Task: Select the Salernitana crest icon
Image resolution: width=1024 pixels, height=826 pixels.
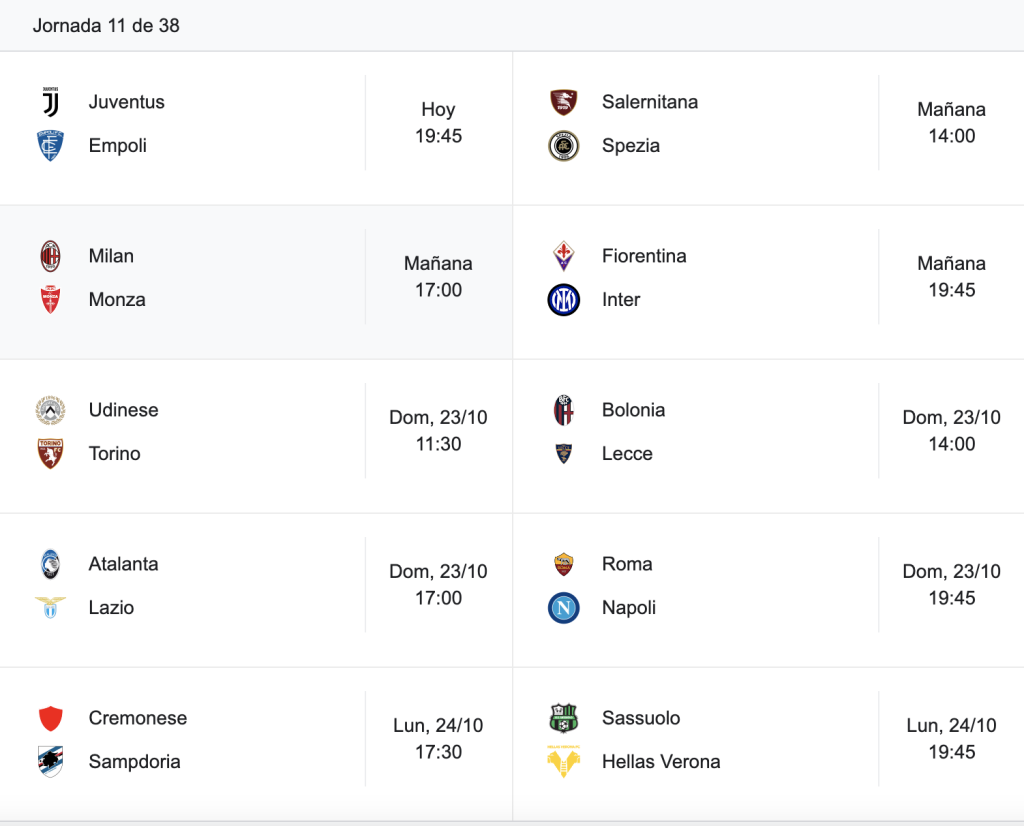Action: pyautogui.click(x=564, y=102)
